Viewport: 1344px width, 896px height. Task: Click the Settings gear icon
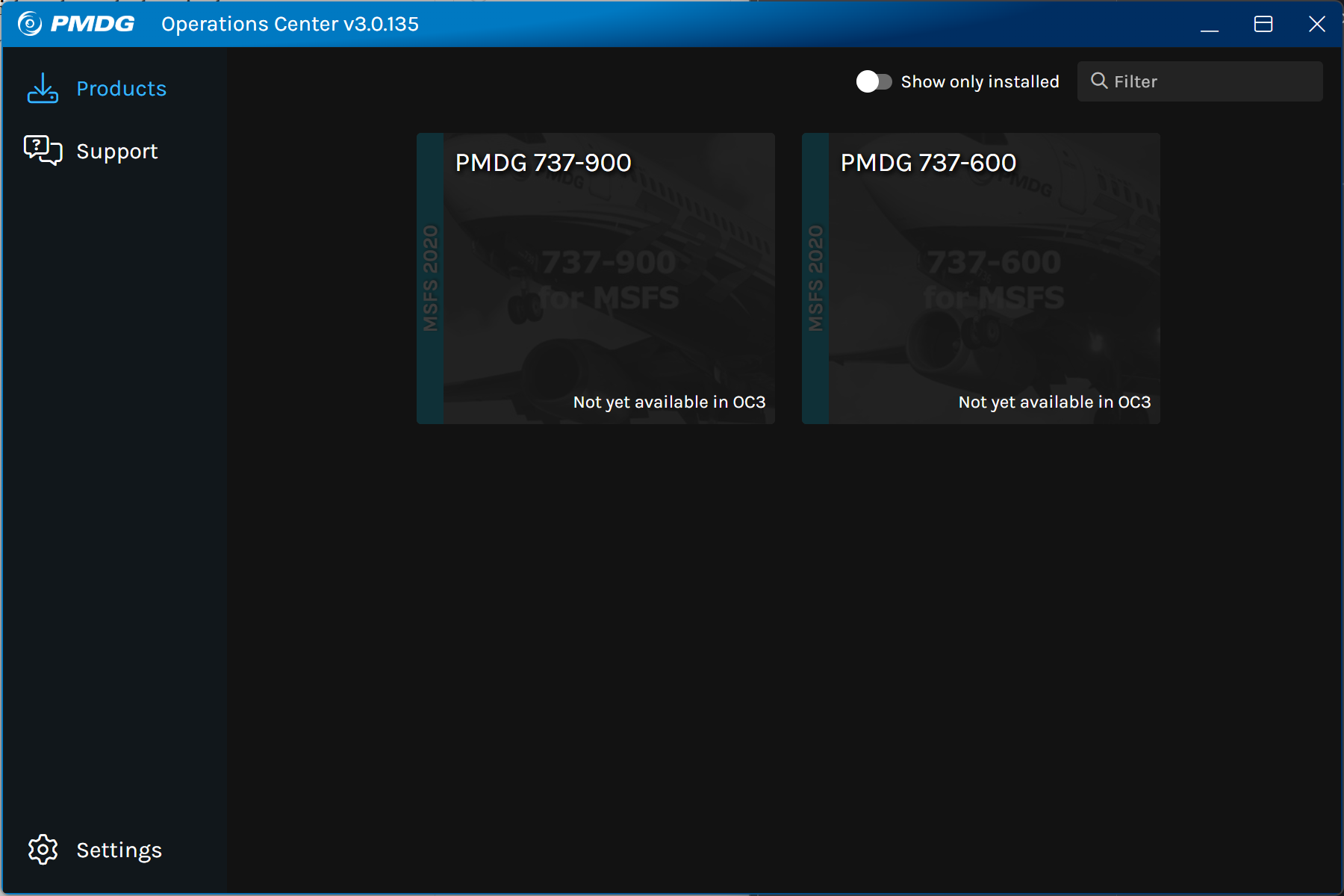[43, 849]
